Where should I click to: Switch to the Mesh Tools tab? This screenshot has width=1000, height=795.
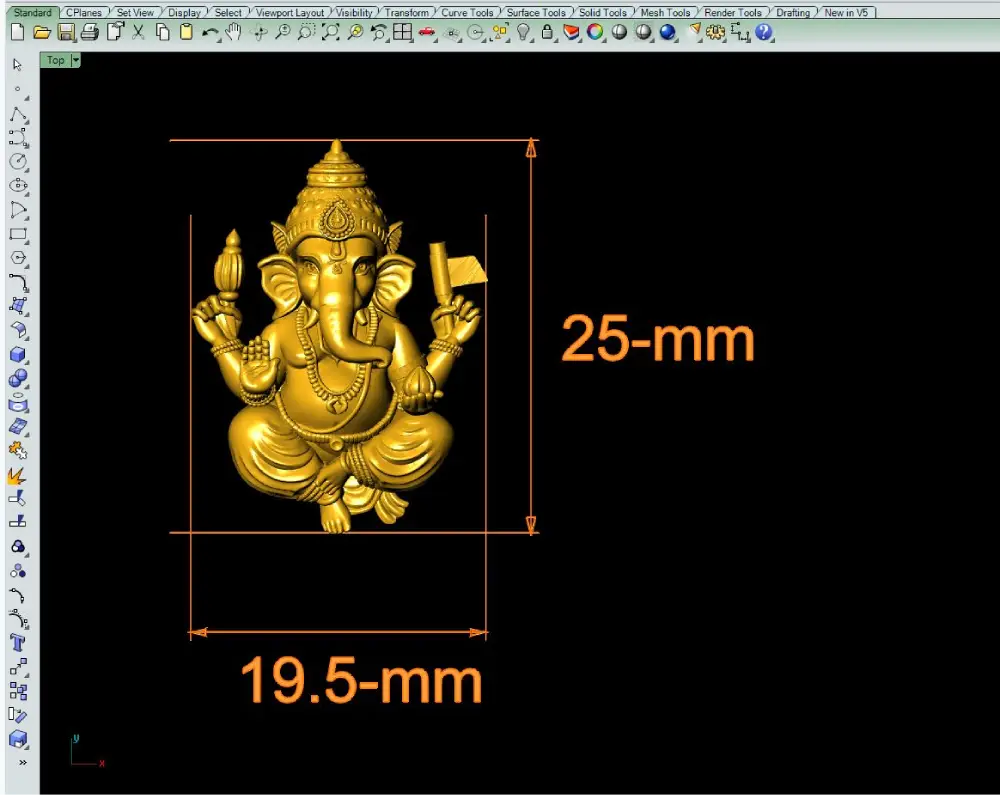[665, 12]
